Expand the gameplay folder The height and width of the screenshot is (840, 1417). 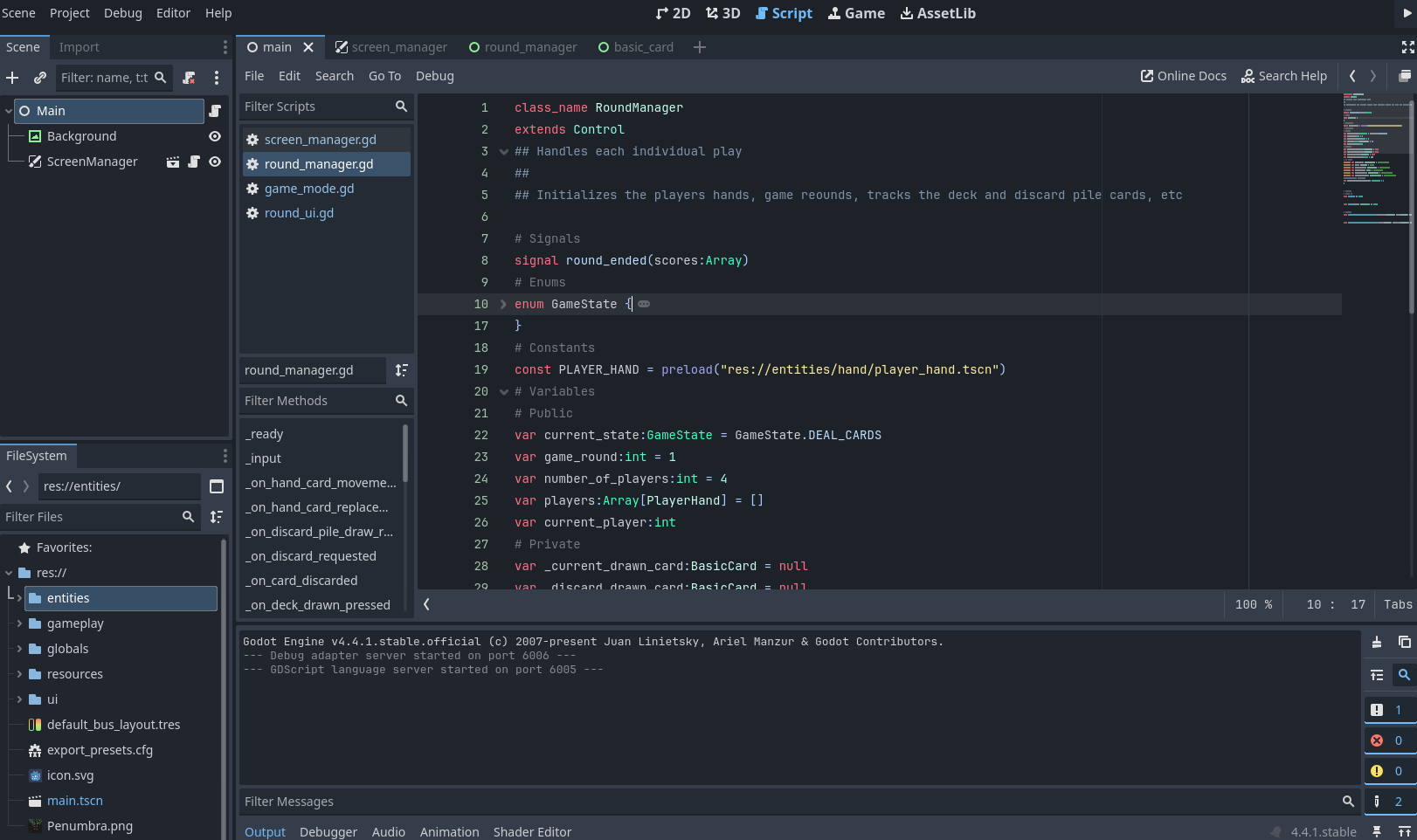click(x=19, y=623)
